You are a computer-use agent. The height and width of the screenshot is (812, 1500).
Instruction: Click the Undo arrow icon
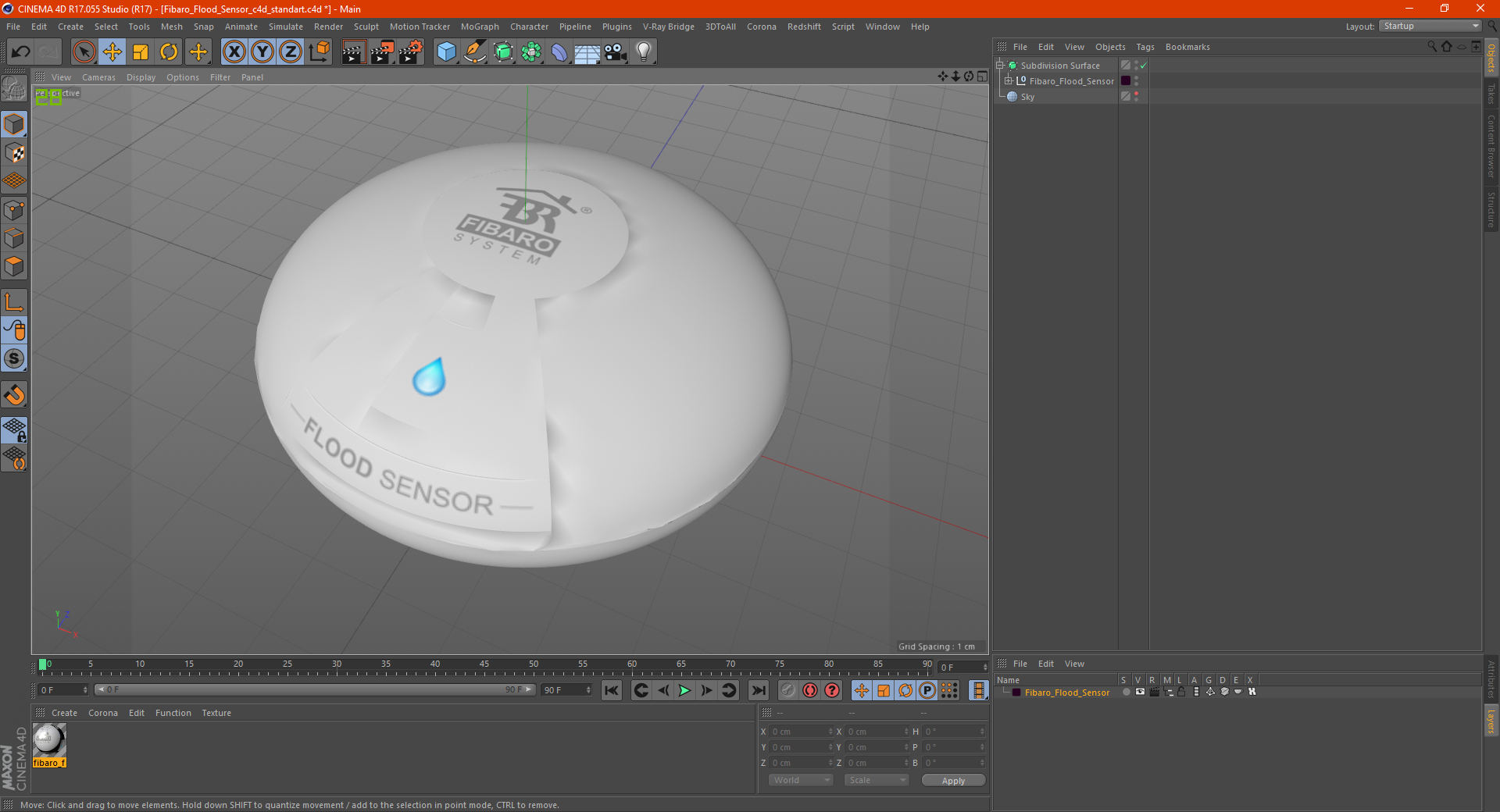coord(21,52)
